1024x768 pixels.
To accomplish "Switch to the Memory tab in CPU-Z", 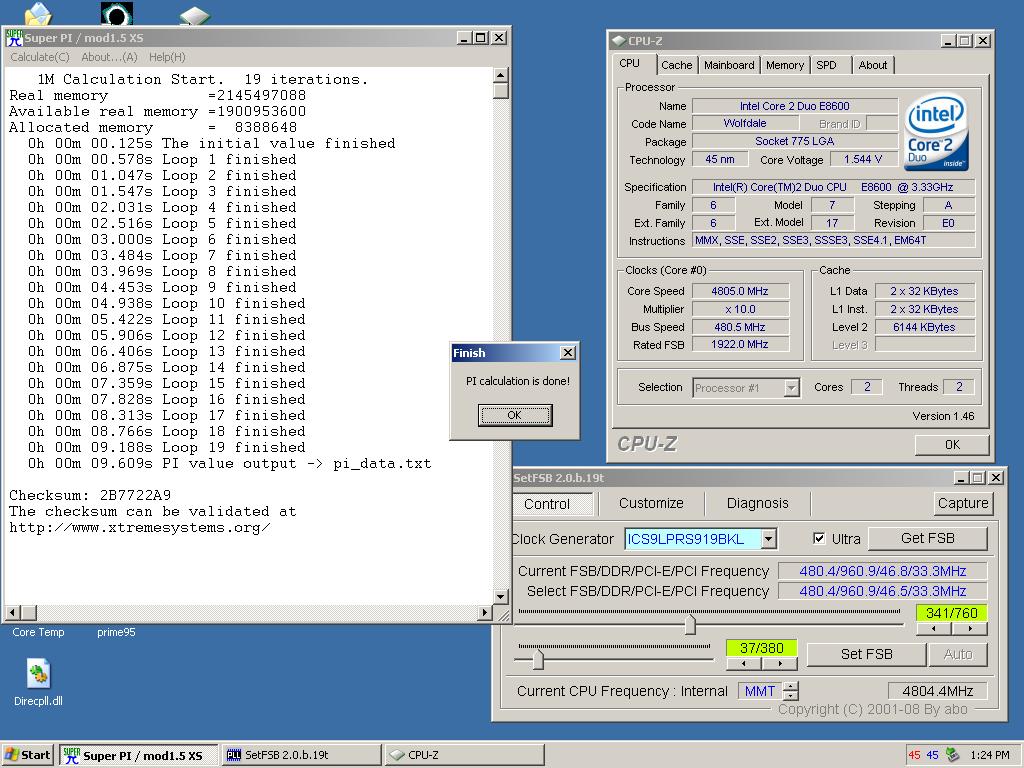I will point(784,65).
